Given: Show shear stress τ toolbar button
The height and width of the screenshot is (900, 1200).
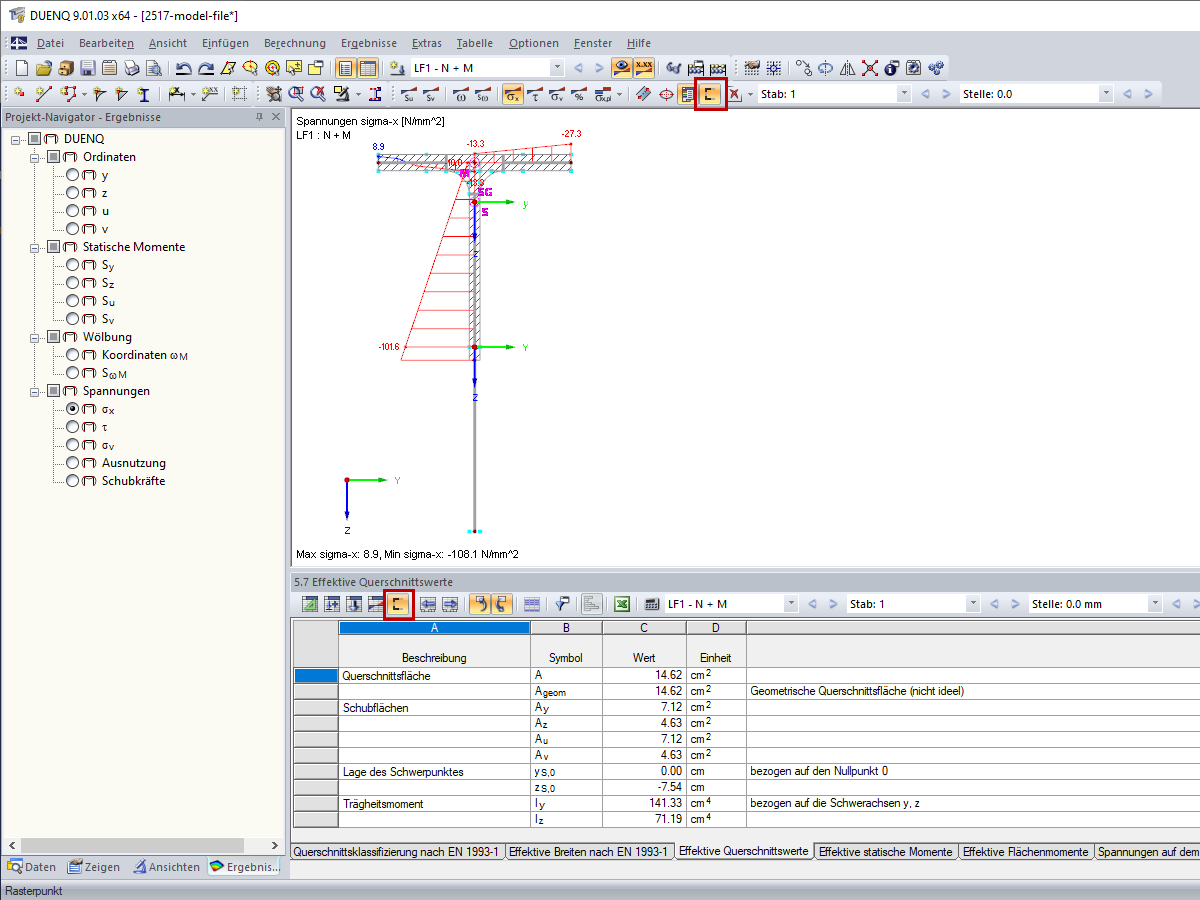Looking at the screenshot, I should 535,94.
